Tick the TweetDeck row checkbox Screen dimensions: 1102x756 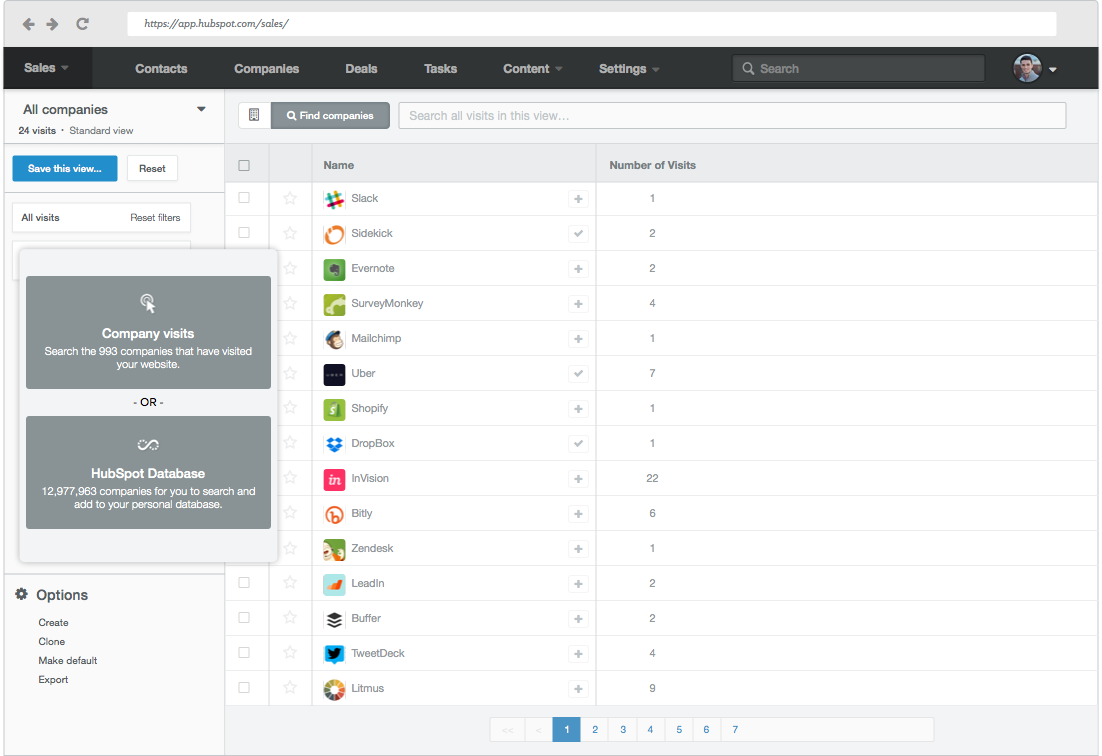pos(244,653)
